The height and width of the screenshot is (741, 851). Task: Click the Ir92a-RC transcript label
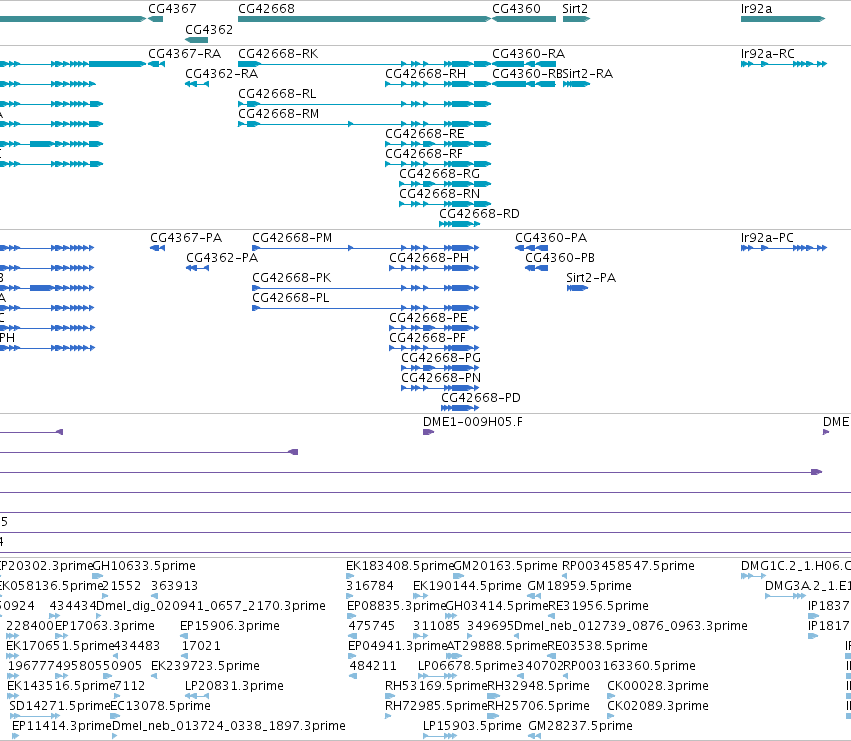[767, 54]
